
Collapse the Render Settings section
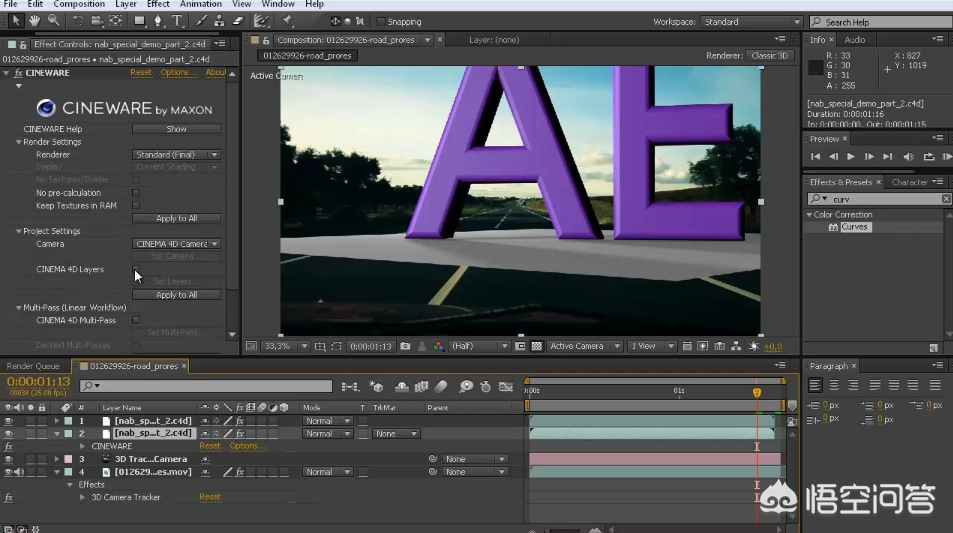coord(18,142)
